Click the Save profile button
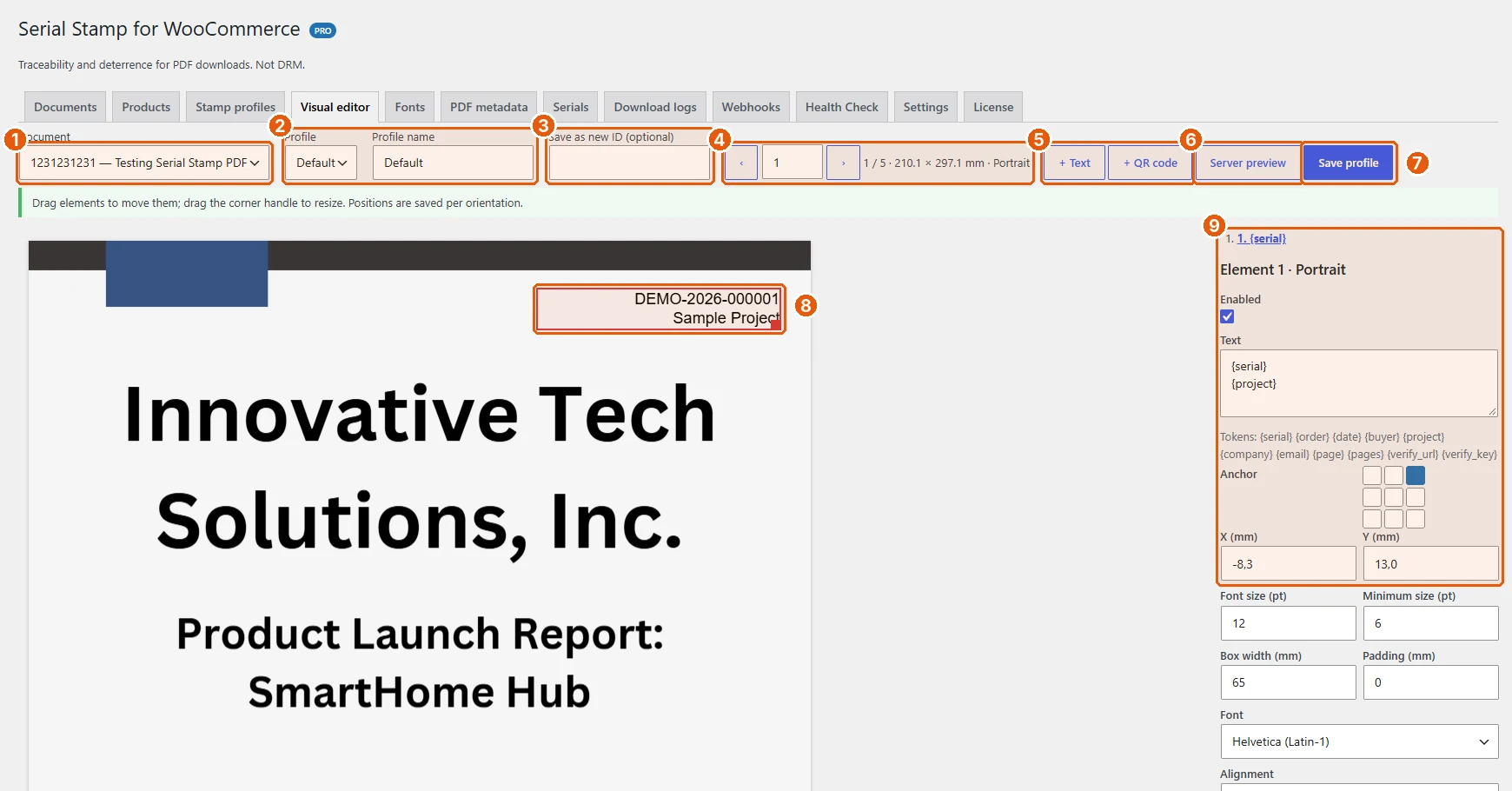Screen dimensions: 1512x791 (x=1349, y=163)
